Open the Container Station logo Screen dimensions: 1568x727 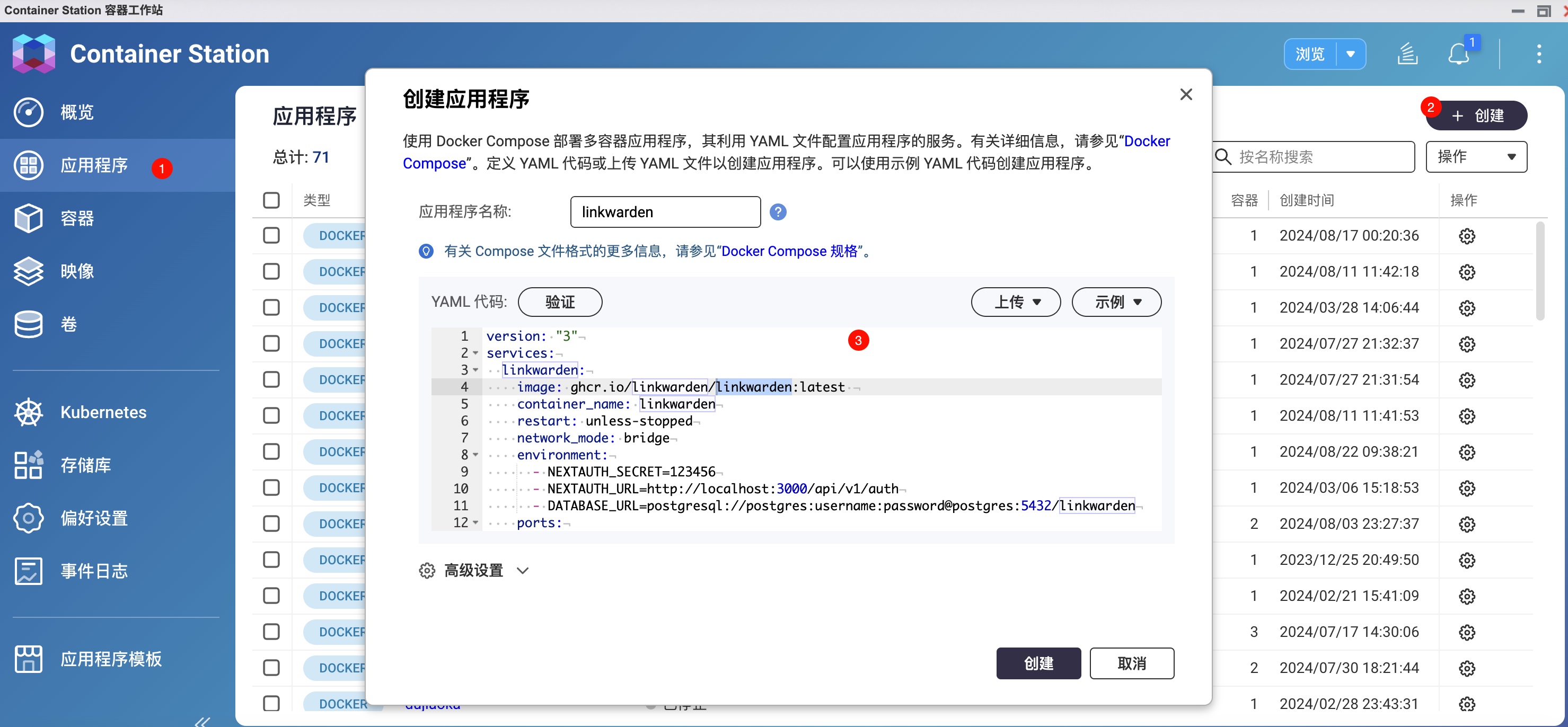33,54
